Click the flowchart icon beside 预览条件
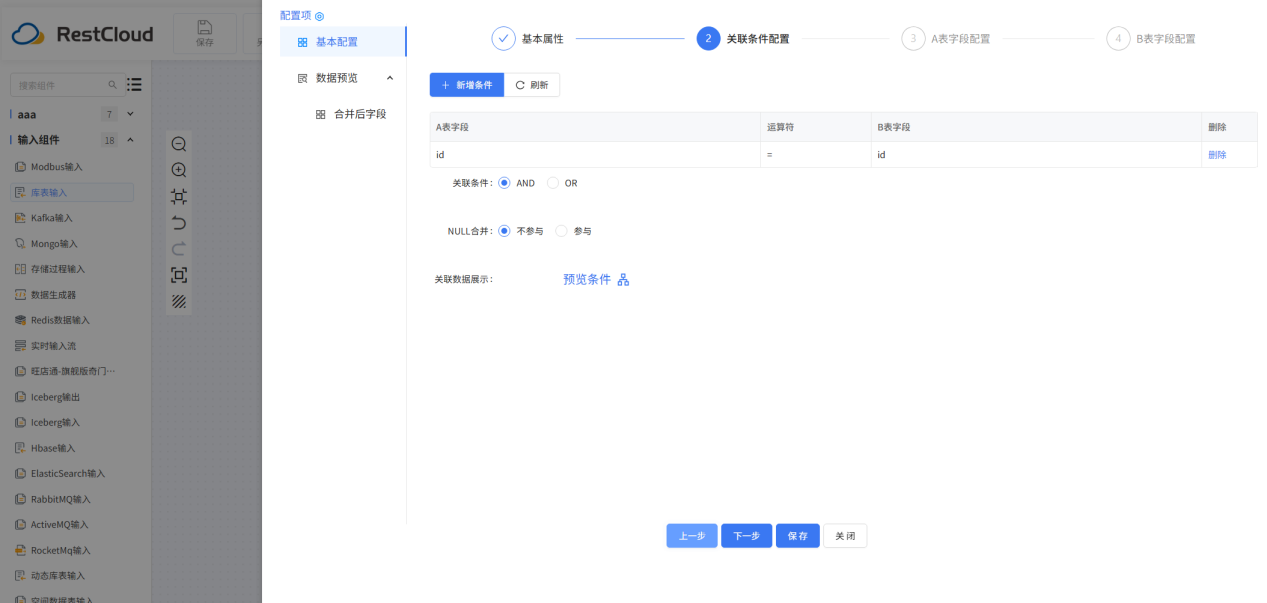This screenshot has width=1267, height=603. point(622,279)
